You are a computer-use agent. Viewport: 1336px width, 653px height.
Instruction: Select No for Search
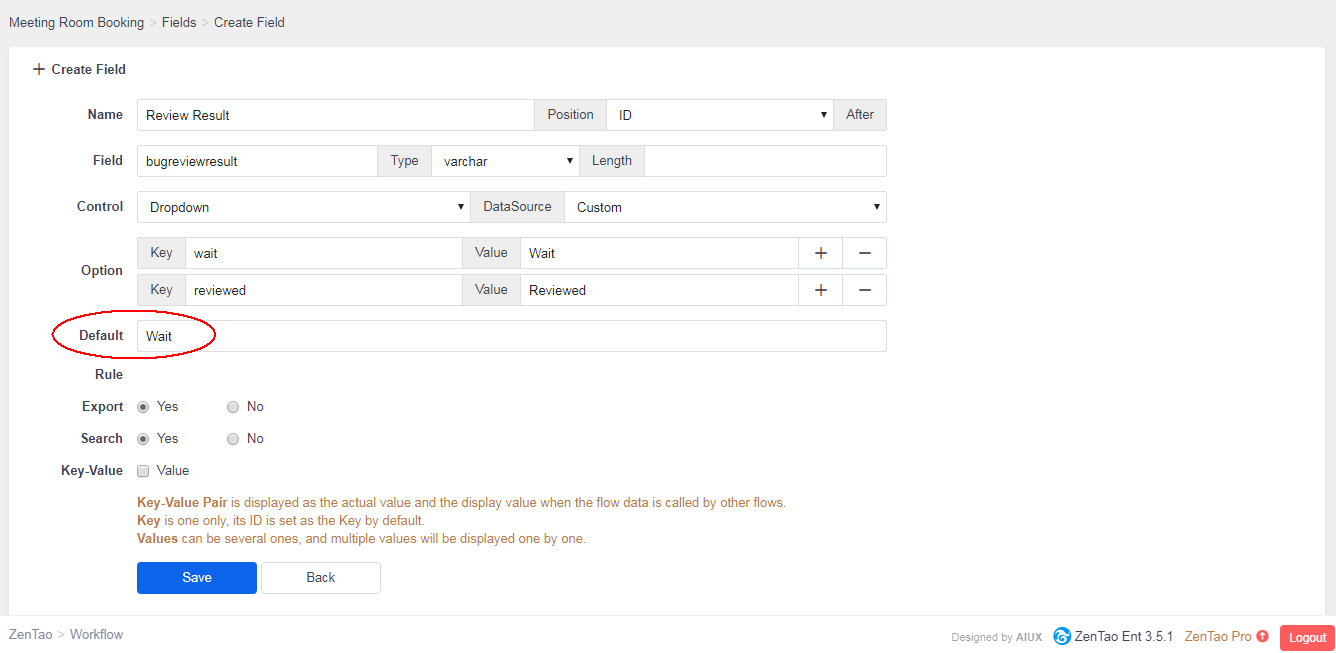click(x=233, y=439)
